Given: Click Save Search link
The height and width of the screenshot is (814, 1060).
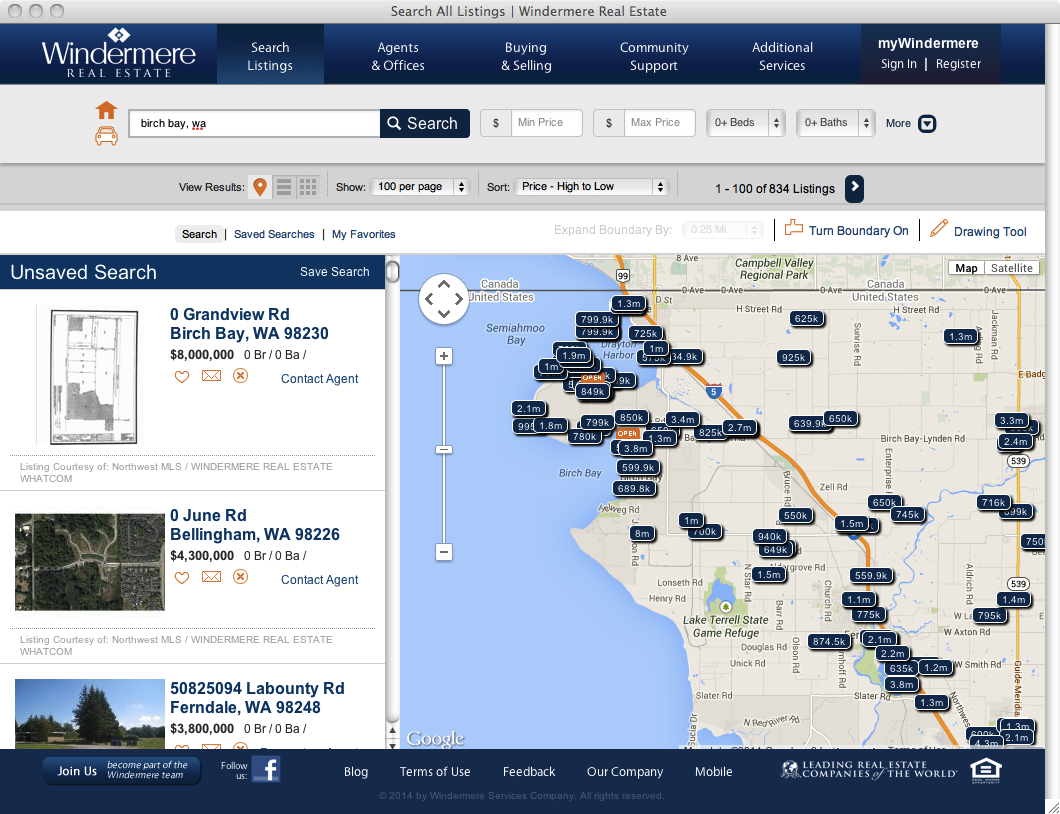Looking at the screenshot, I should (x=335, y=272).
